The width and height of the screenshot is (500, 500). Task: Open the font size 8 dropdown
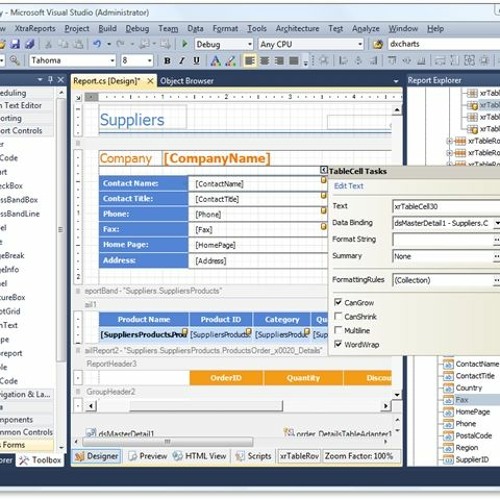click(x=150, y=61)
